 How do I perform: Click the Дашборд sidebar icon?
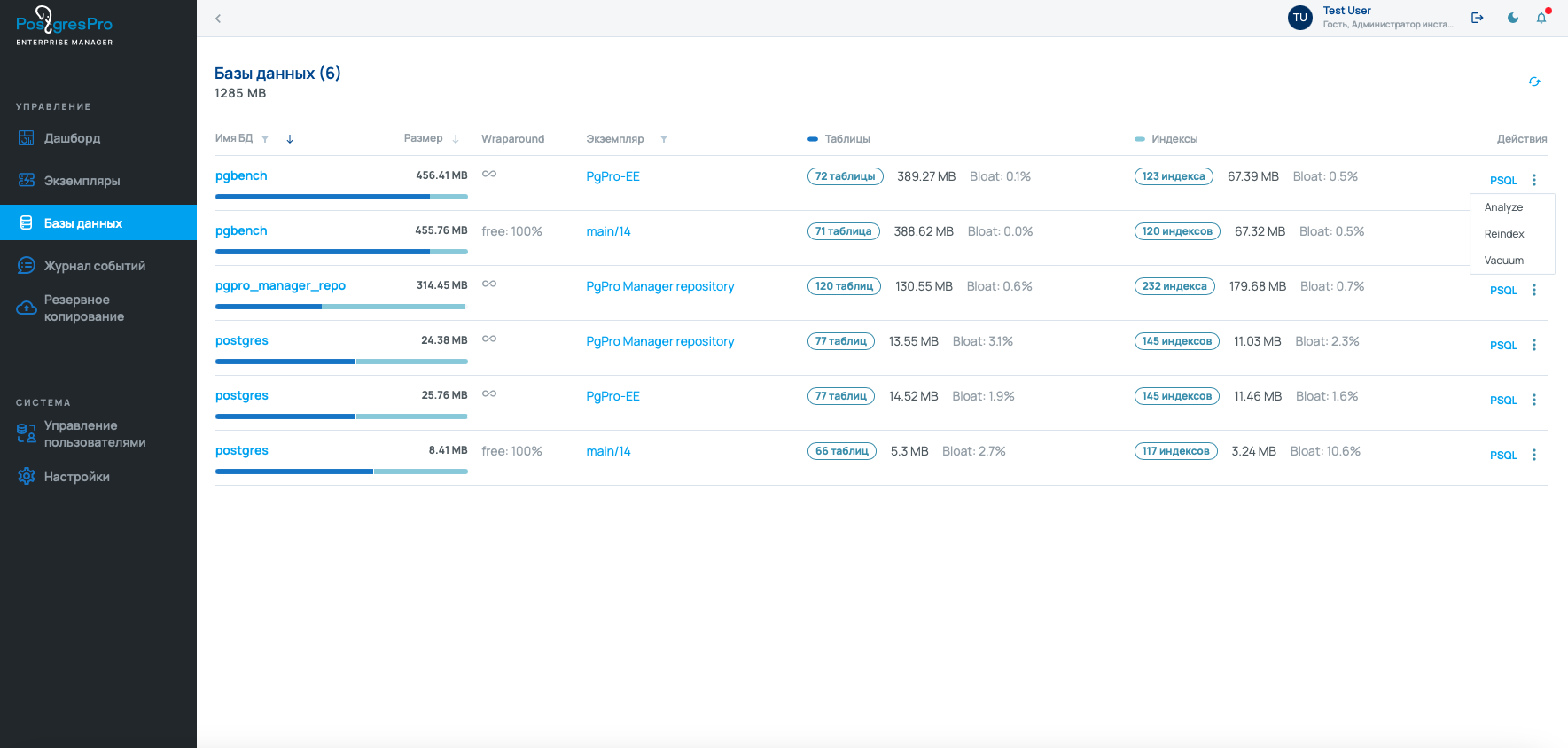(x=27, y=138)
